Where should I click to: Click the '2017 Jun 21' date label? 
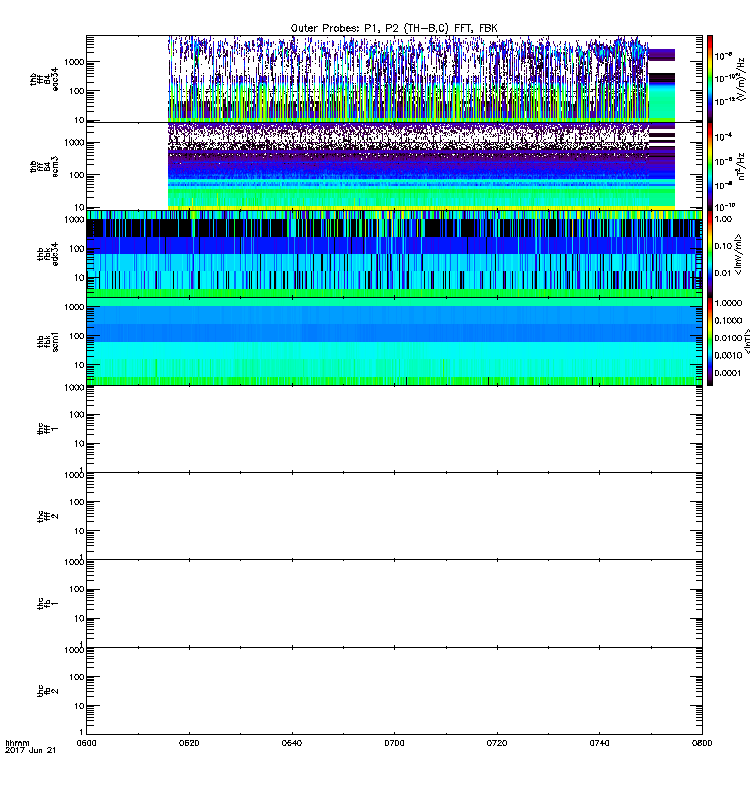pos(28,752)
